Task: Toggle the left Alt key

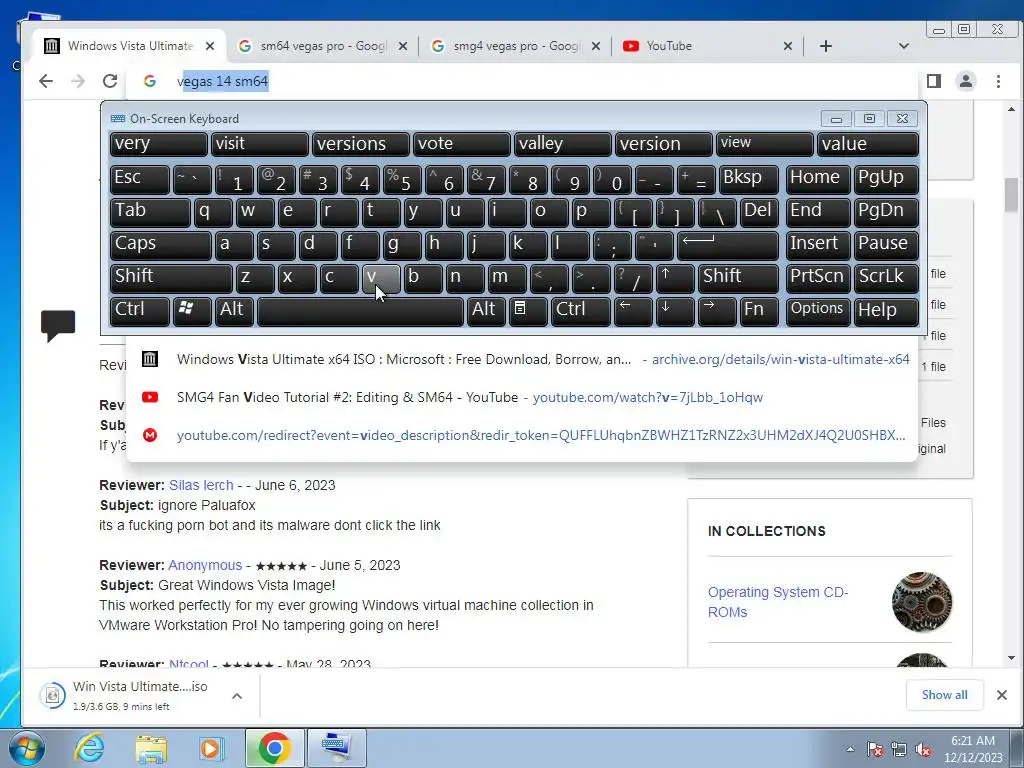Action: coord(234,311)
